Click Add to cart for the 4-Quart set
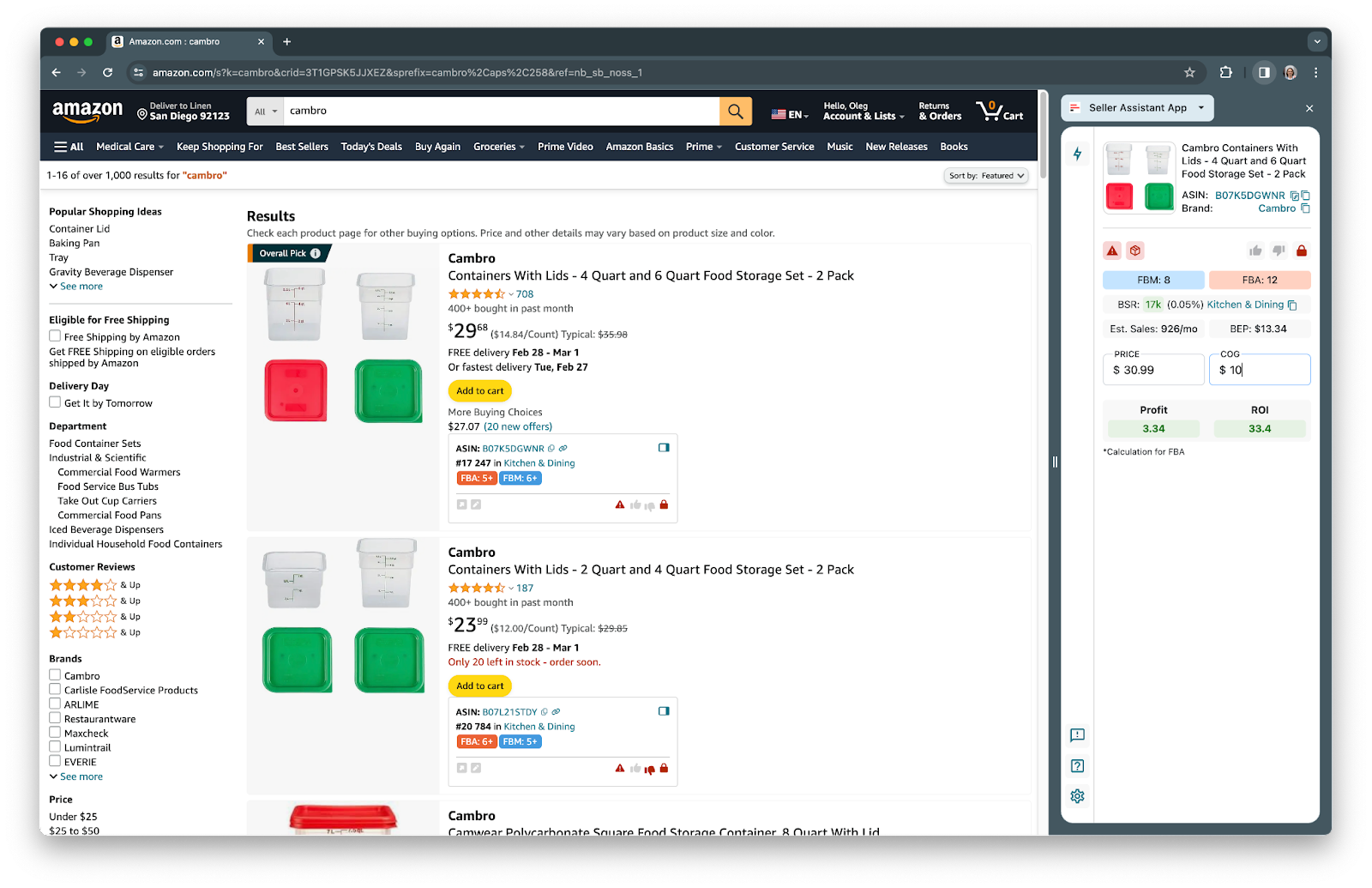Viewport: 1372px width, 888px height. click(x=479, y=390)
